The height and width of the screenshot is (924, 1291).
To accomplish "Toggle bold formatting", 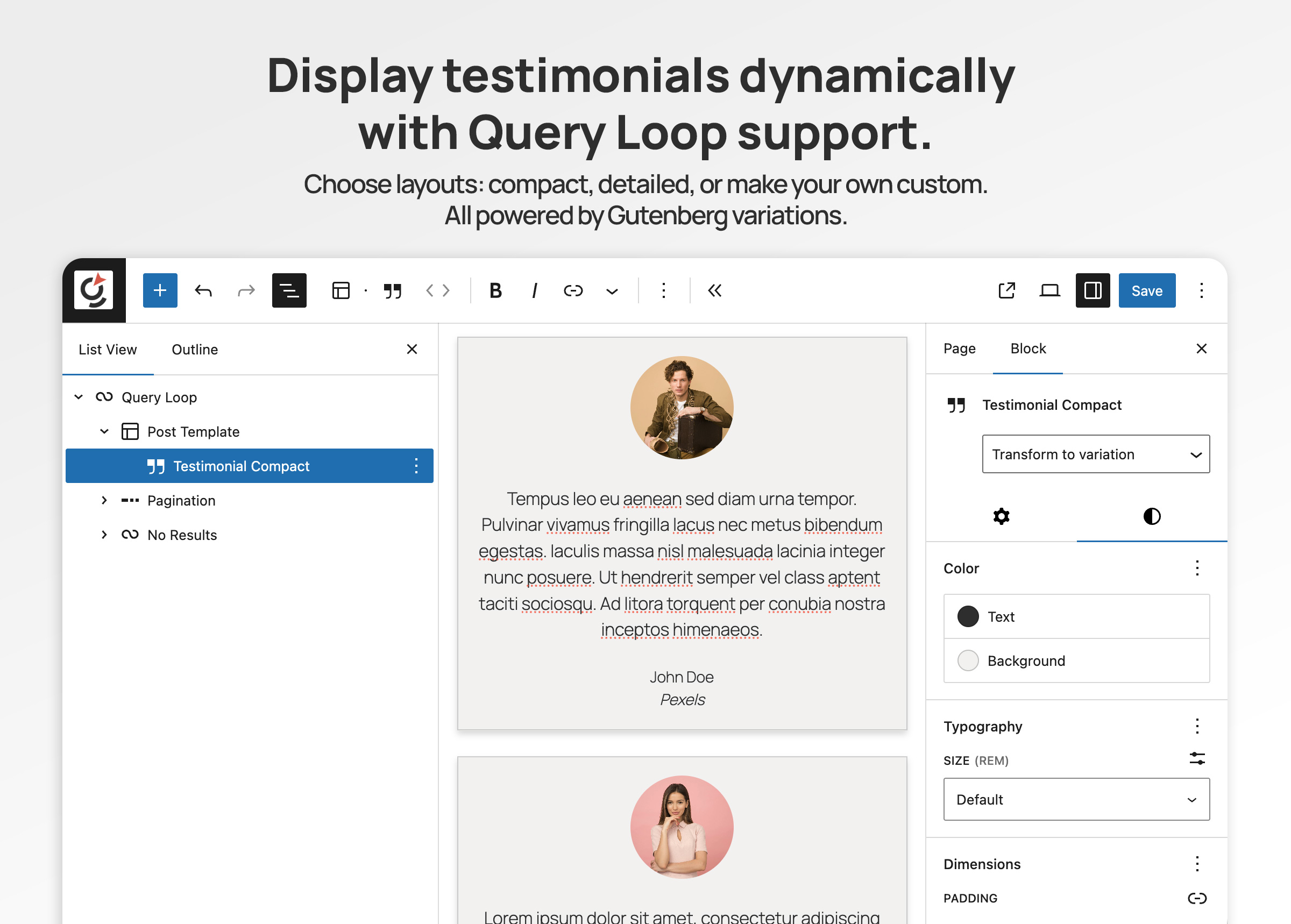I will pos(494,291).
